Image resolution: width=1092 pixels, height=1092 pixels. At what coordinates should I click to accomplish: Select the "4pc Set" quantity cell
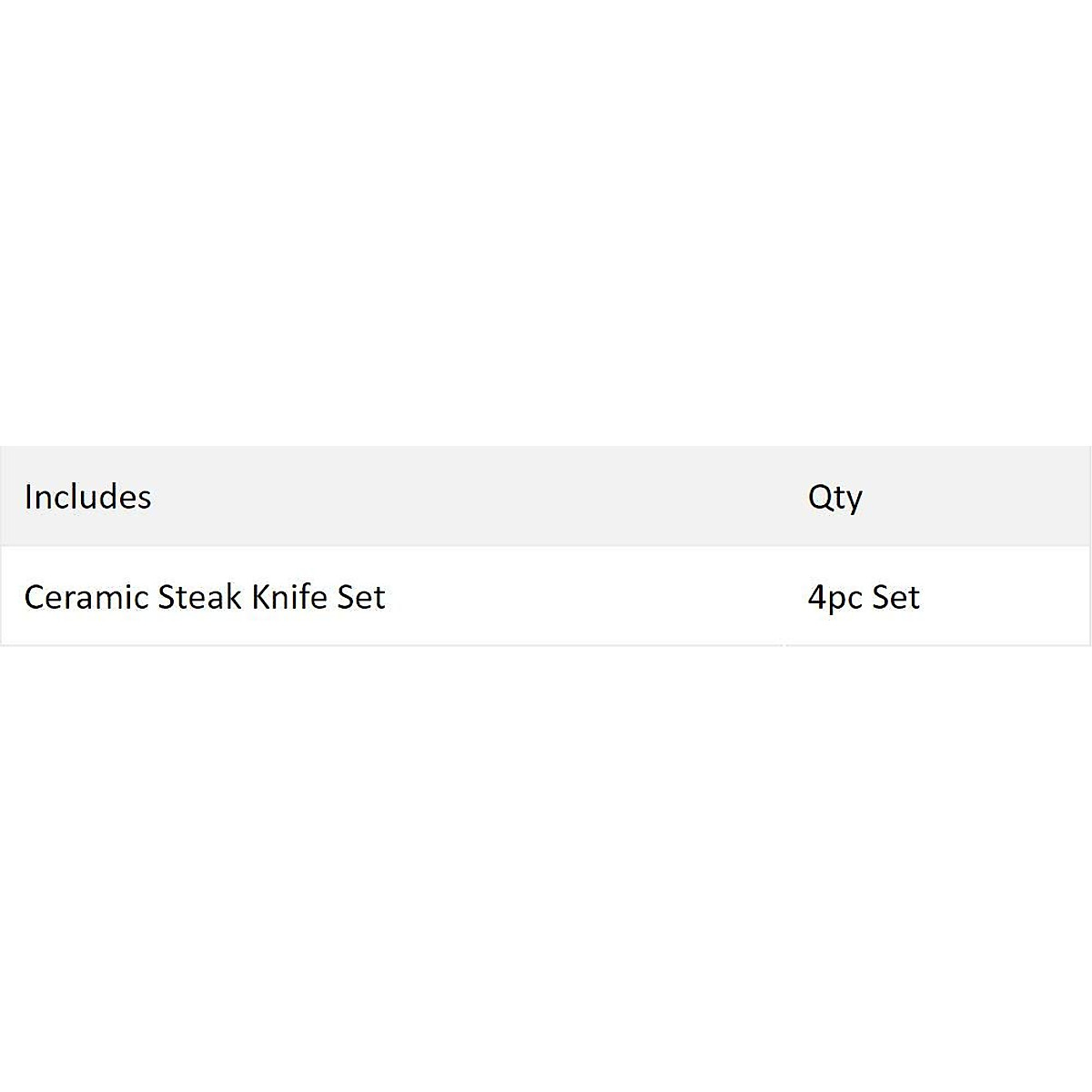click(864, 597)
